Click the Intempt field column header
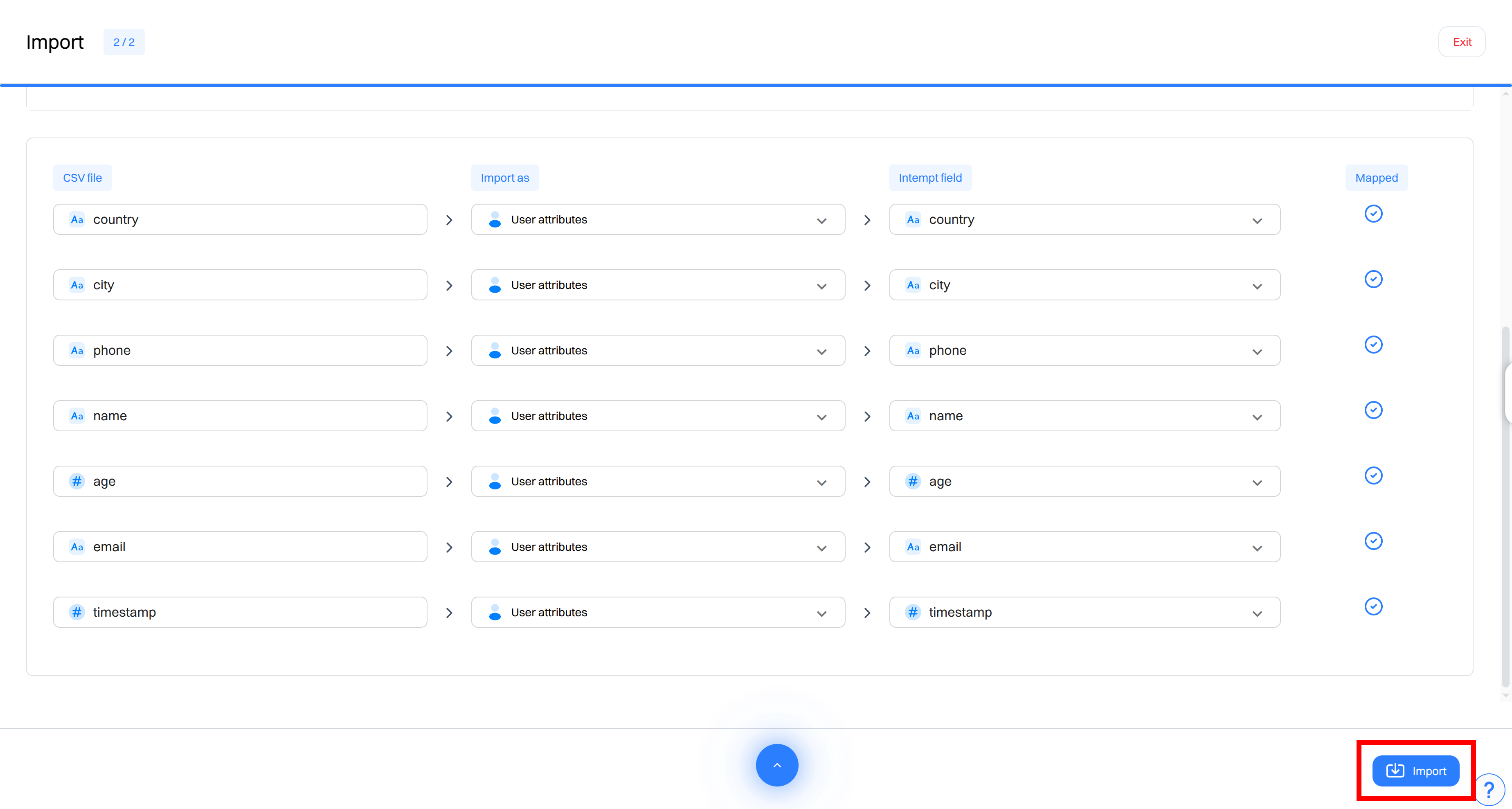The width and height of the screenshot is (1512, 809). tap(930, 178)
